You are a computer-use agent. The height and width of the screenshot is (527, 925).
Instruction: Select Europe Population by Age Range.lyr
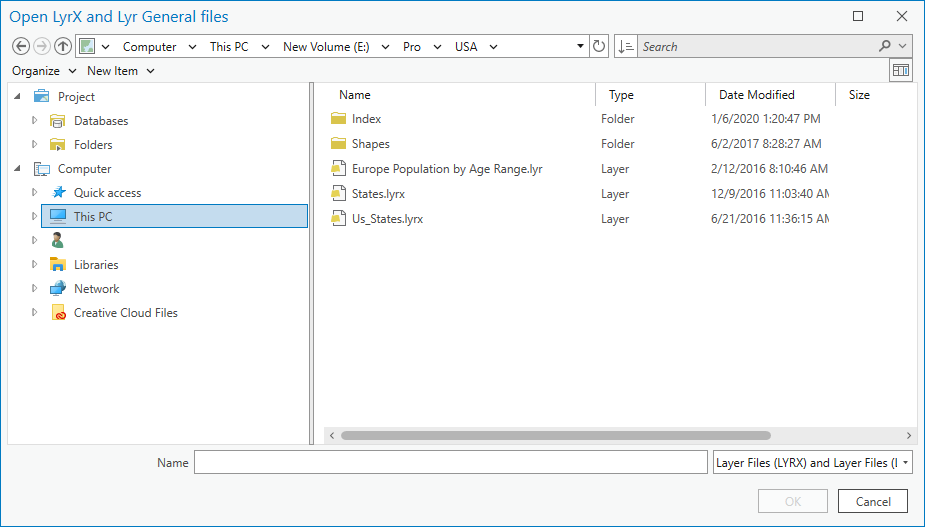click(x=446, y=169)
